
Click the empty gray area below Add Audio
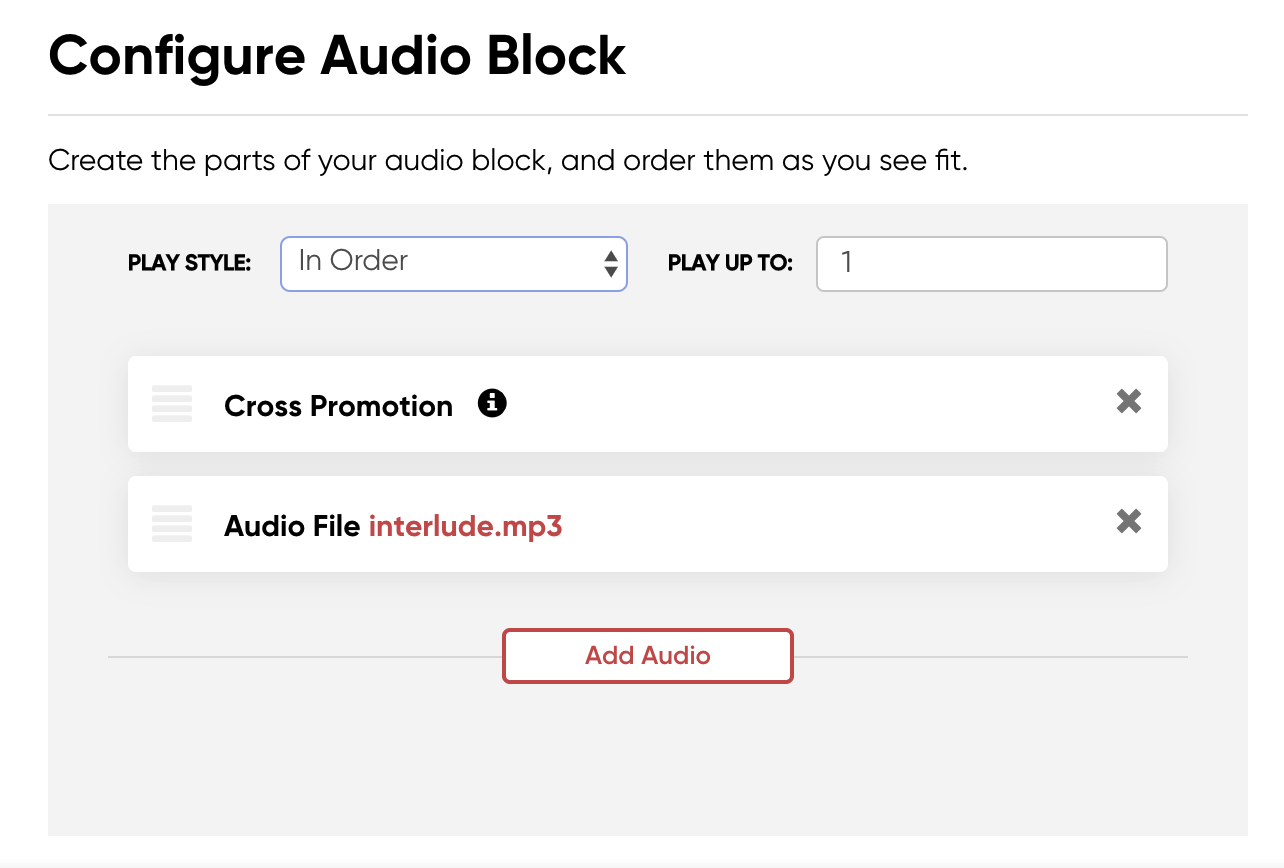point(648,760)
